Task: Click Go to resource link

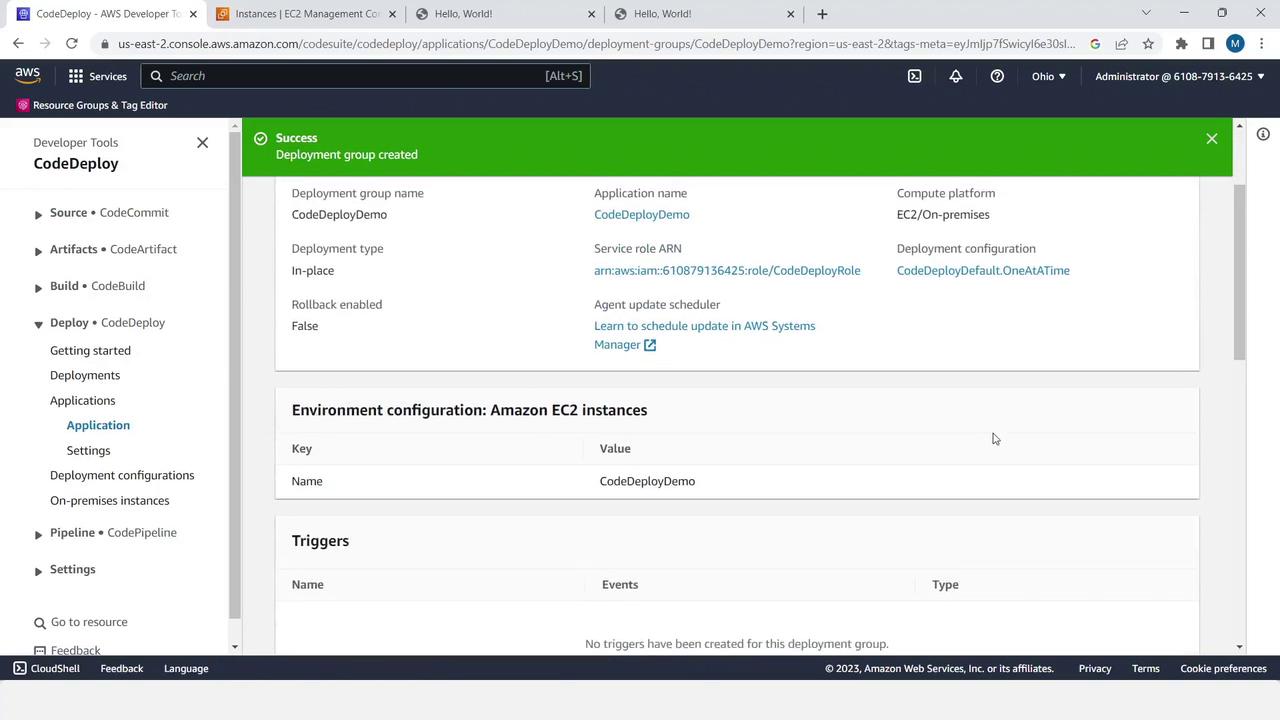Action: click(x=89, y=622)
